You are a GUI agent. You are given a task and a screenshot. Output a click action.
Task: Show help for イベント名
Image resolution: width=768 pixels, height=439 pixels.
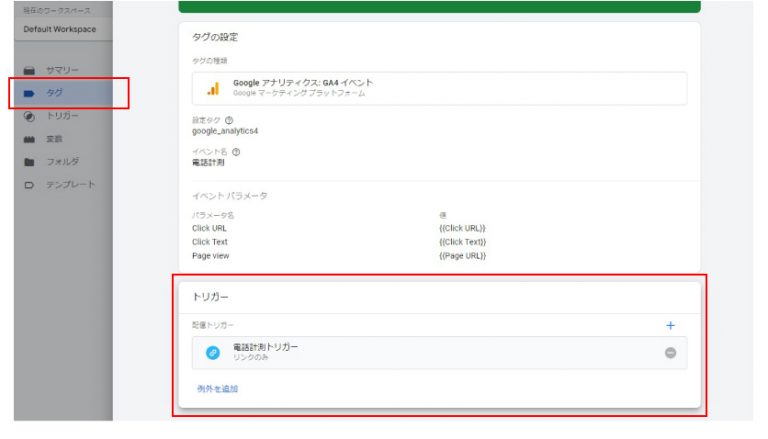pos(236,152)
